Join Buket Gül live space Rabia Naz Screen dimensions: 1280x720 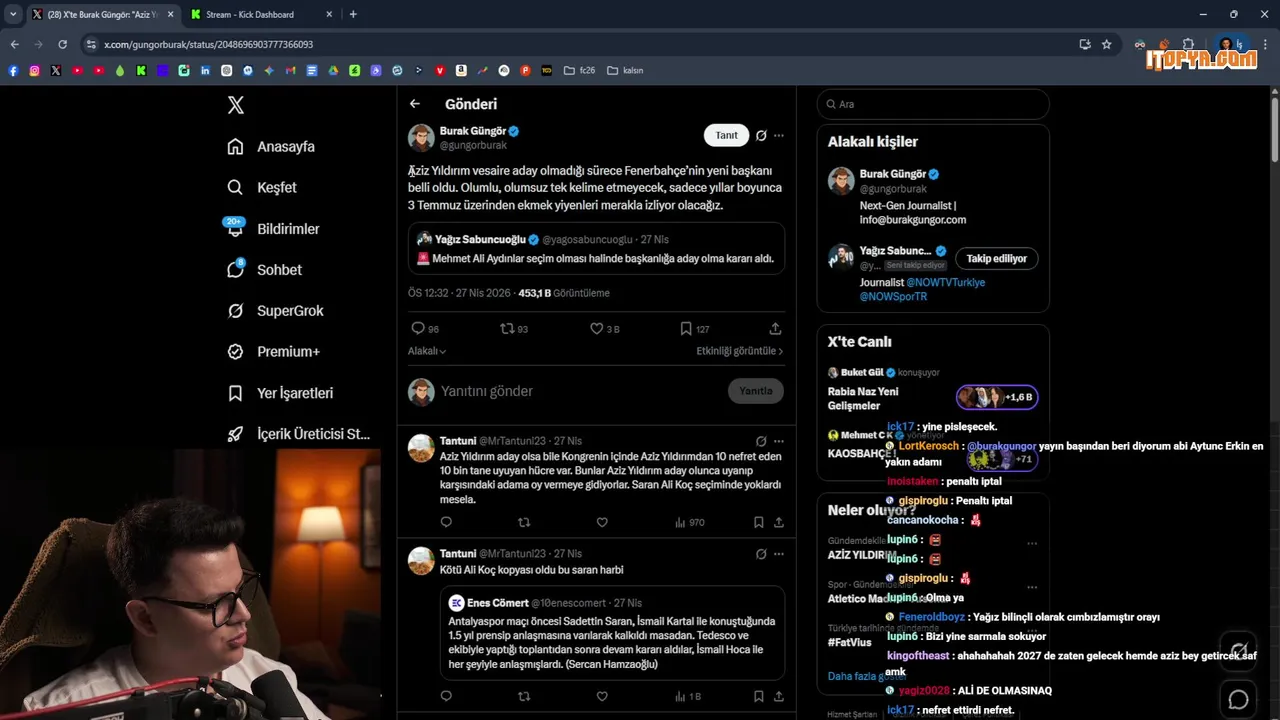tap(996, 397)
